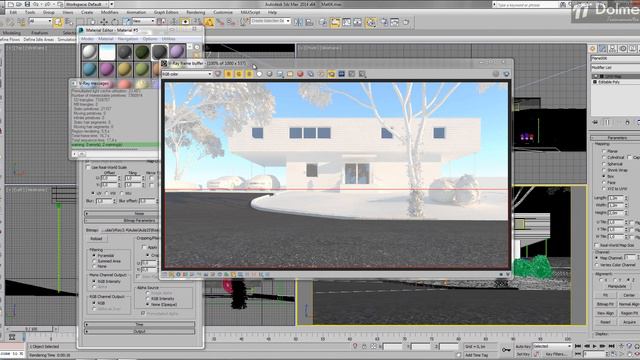Open the View reference coordinate dropdown
640x360 pixels.
pyautogui.click(x=143, y=21)
